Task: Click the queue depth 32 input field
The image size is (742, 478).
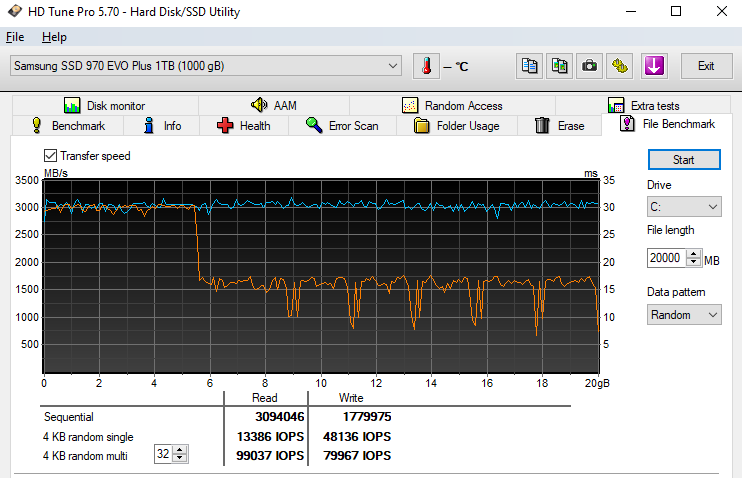Action: [x=163, y=454]
